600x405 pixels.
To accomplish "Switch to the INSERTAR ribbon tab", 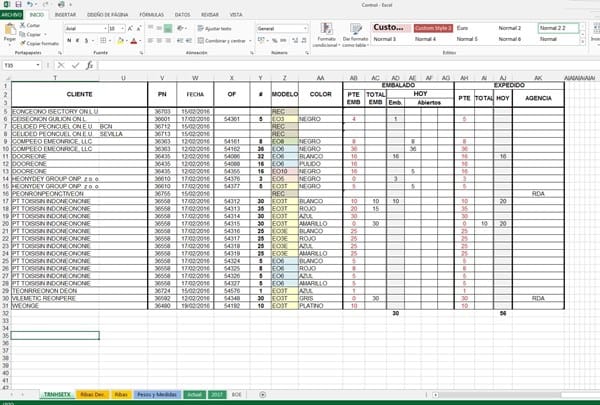I will tap(65, 15).
